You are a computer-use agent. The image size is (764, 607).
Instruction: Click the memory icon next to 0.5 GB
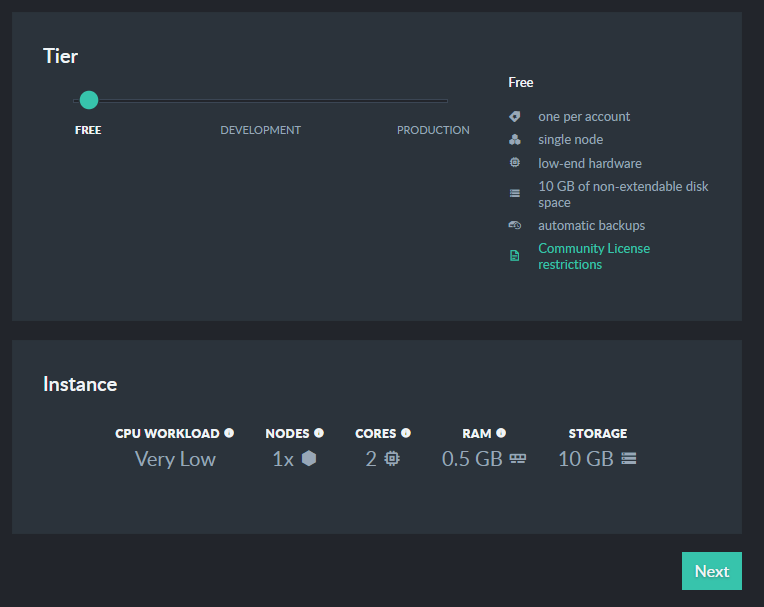pos(517,459)
